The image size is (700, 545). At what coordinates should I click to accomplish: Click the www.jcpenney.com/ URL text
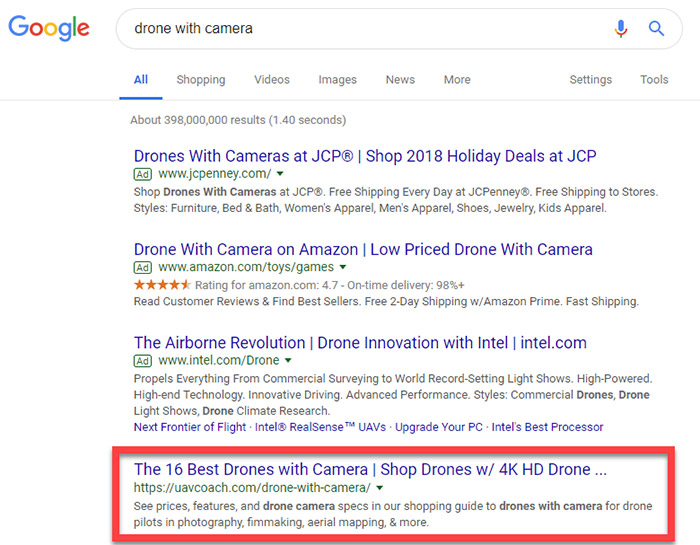point(215,174)
